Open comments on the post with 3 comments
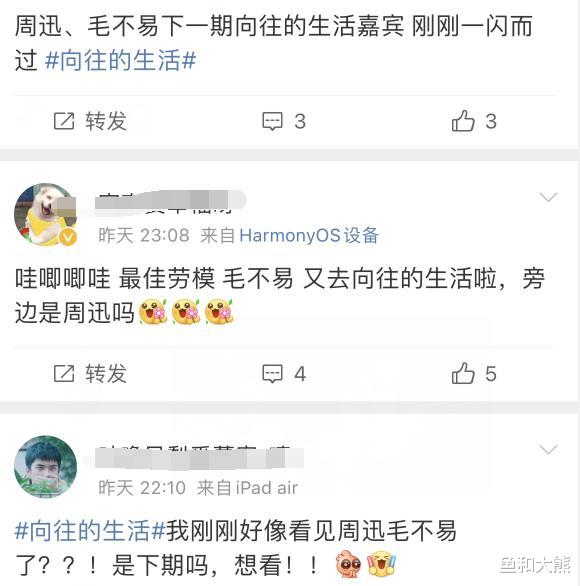The image size is (580, 586). point(284,121)
